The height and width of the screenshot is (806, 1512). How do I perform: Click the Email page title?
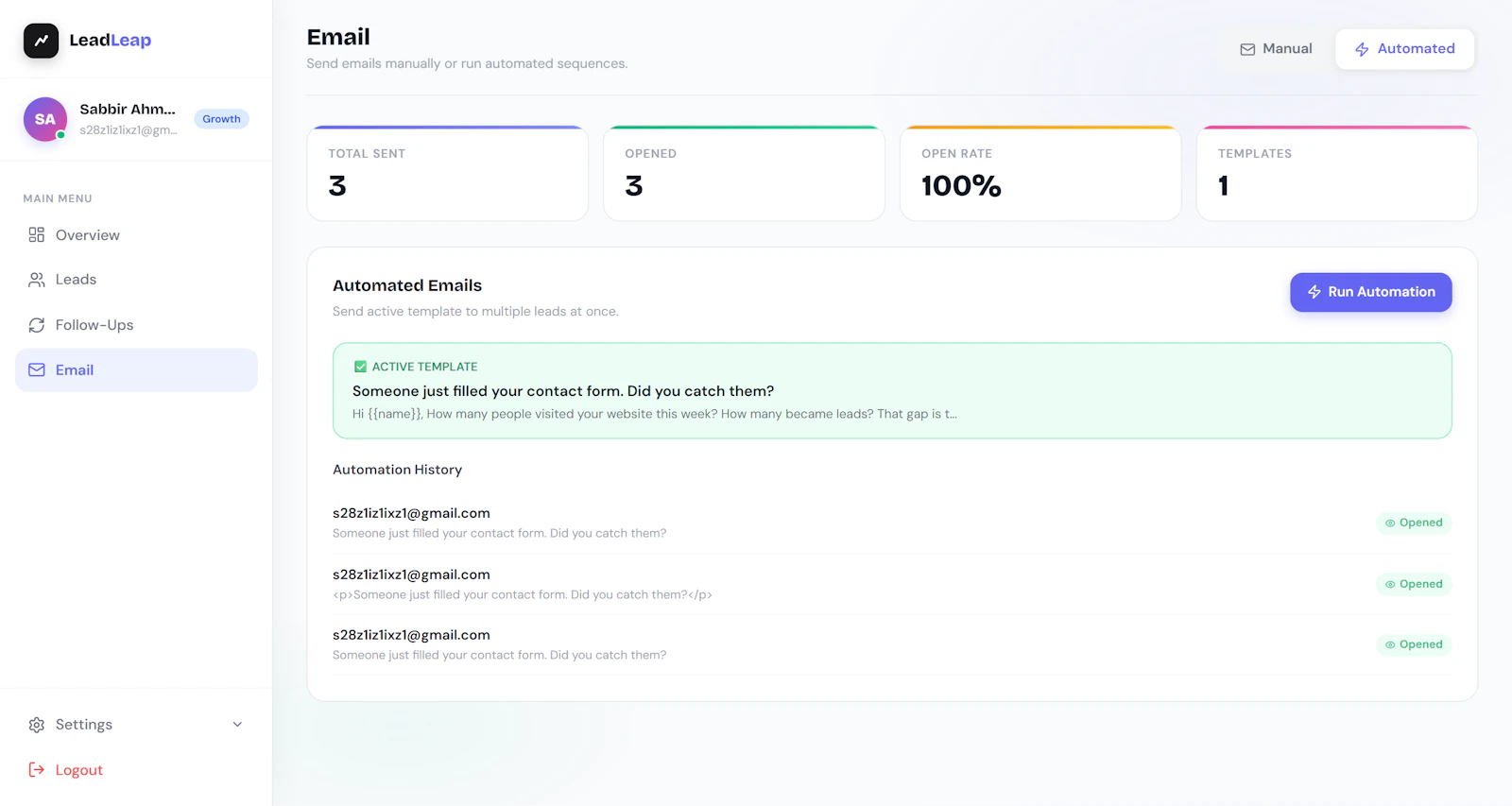coord(338,37)
